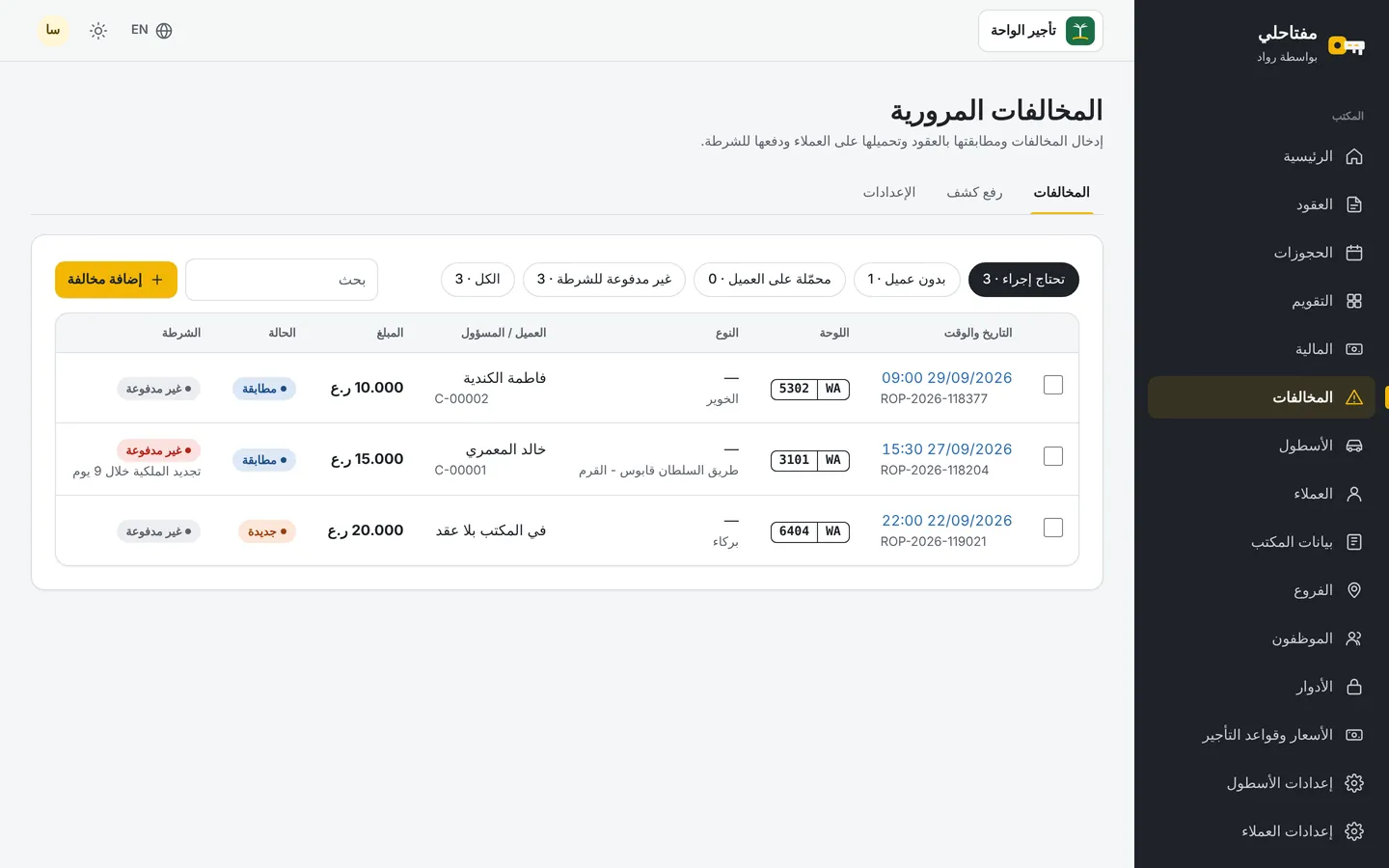Open the سا user avatar
Image resolution: width=1389 pixels, height=868 pixels.
coord(53,31)
